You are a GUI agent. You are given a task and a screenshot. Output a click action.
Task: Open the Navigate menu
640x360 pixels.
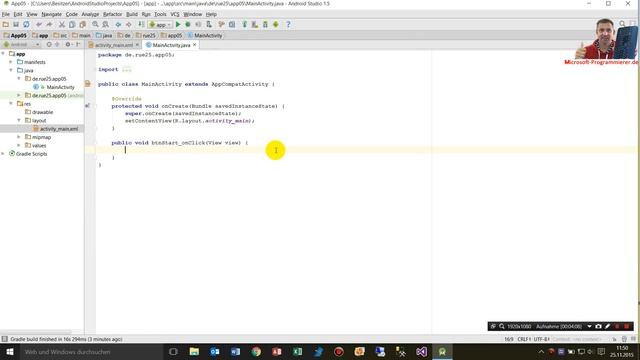click(x=51, y=14)
